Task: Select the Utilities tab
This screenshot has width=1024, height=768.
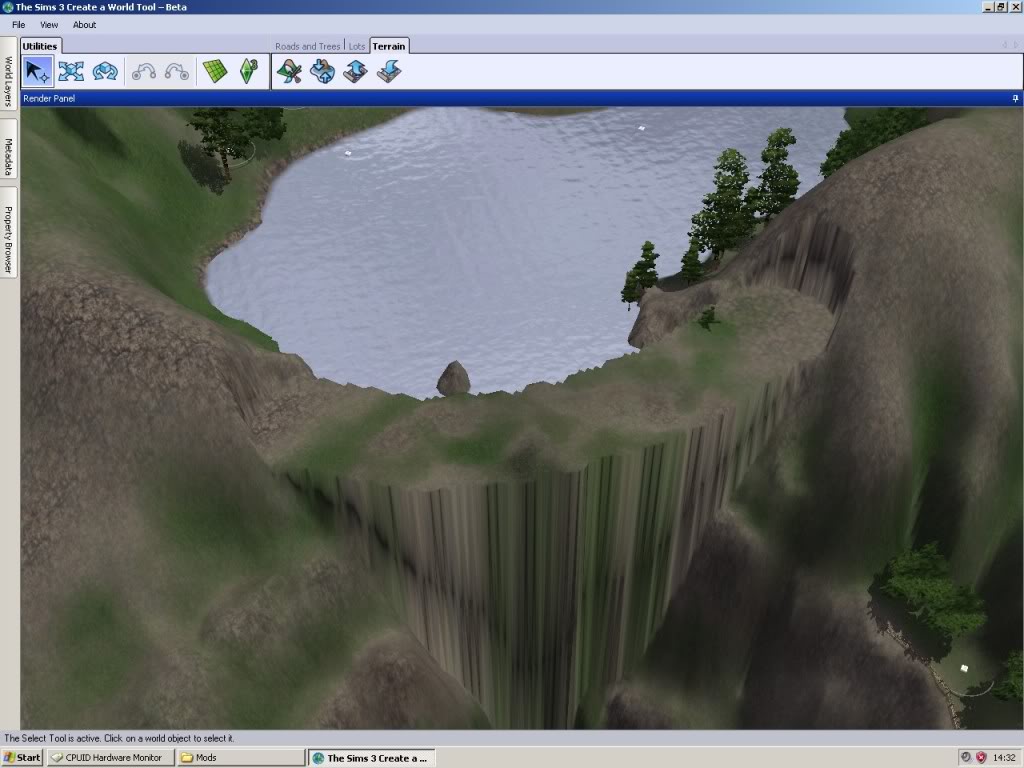Action: (40, 46)
